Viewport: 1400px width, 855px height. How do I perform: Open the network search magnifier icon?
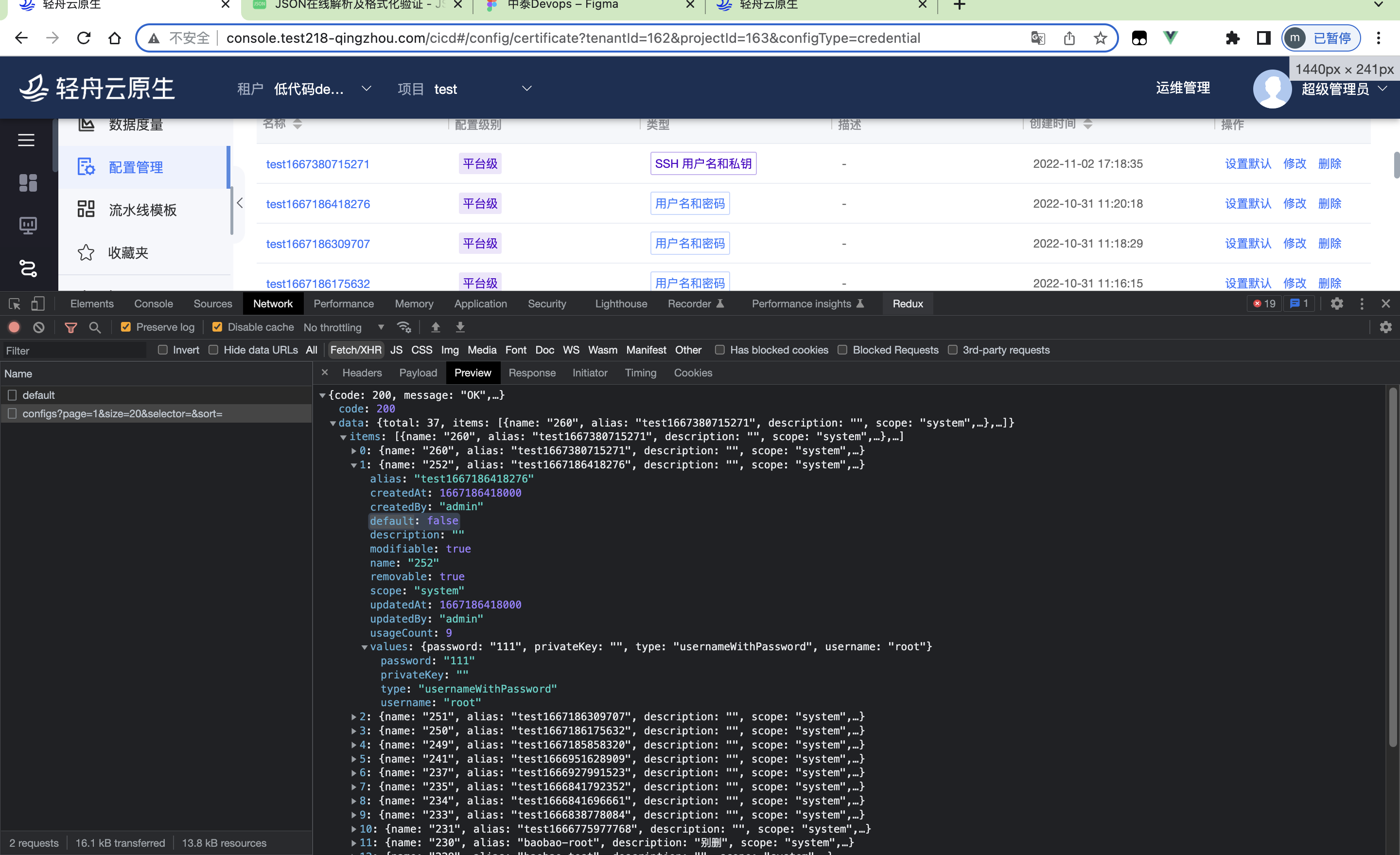tap(95, 327)
